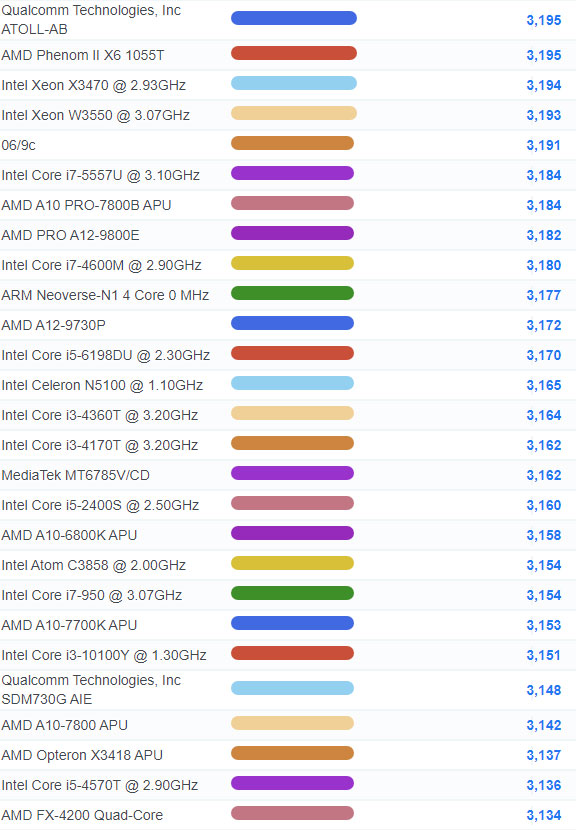
Task: Click the 3,177 score value
Action: pos(544,295)
